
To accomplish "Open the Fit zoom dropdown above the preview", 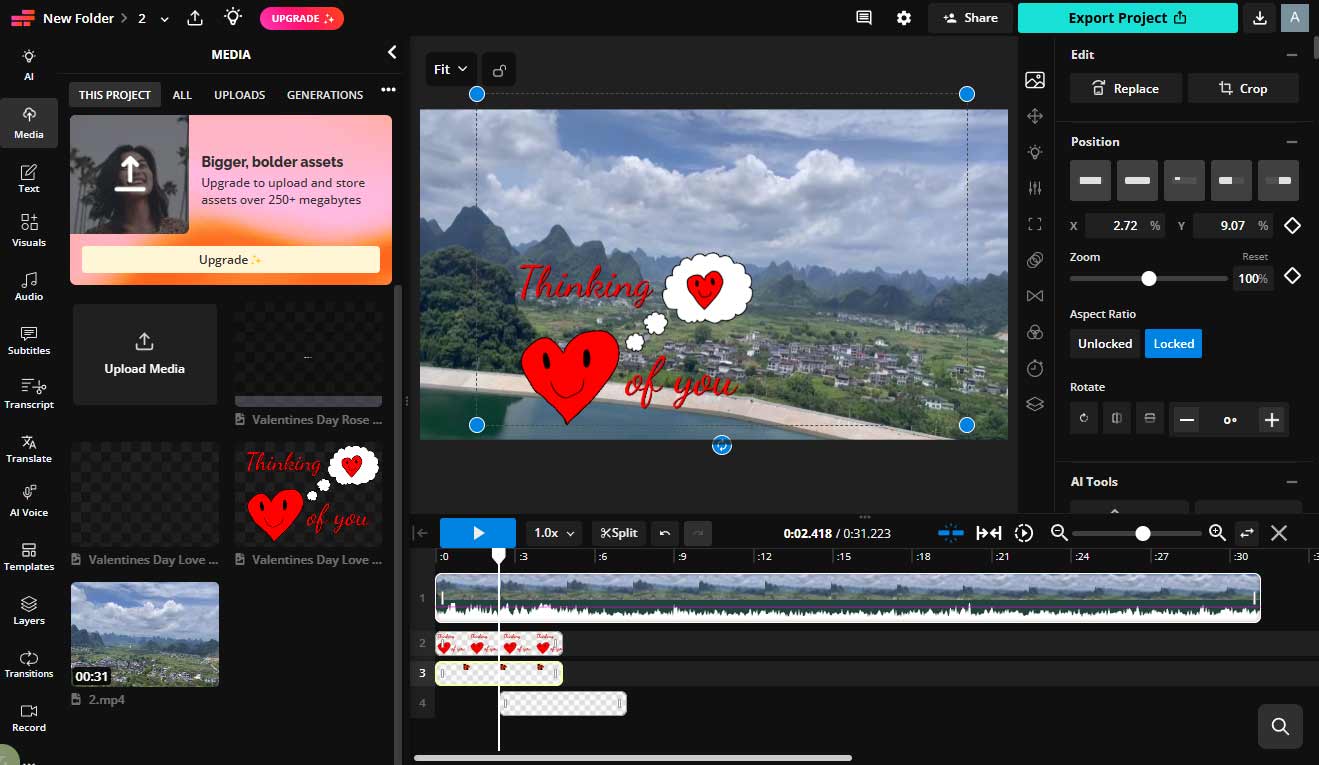I will point(450,69).
